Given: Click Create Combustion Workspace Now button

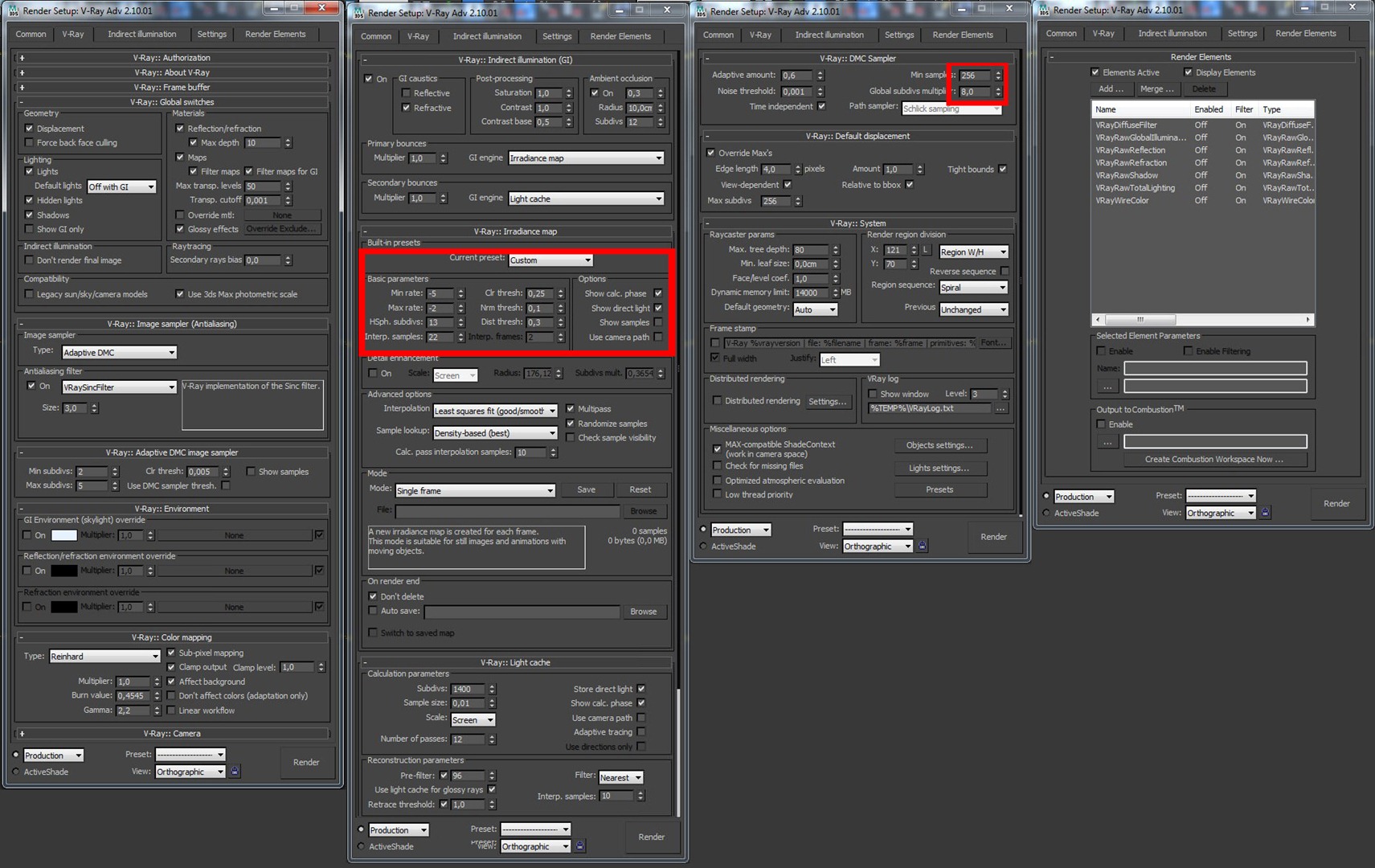Looking at the screenshot, I should [1214, 460].
